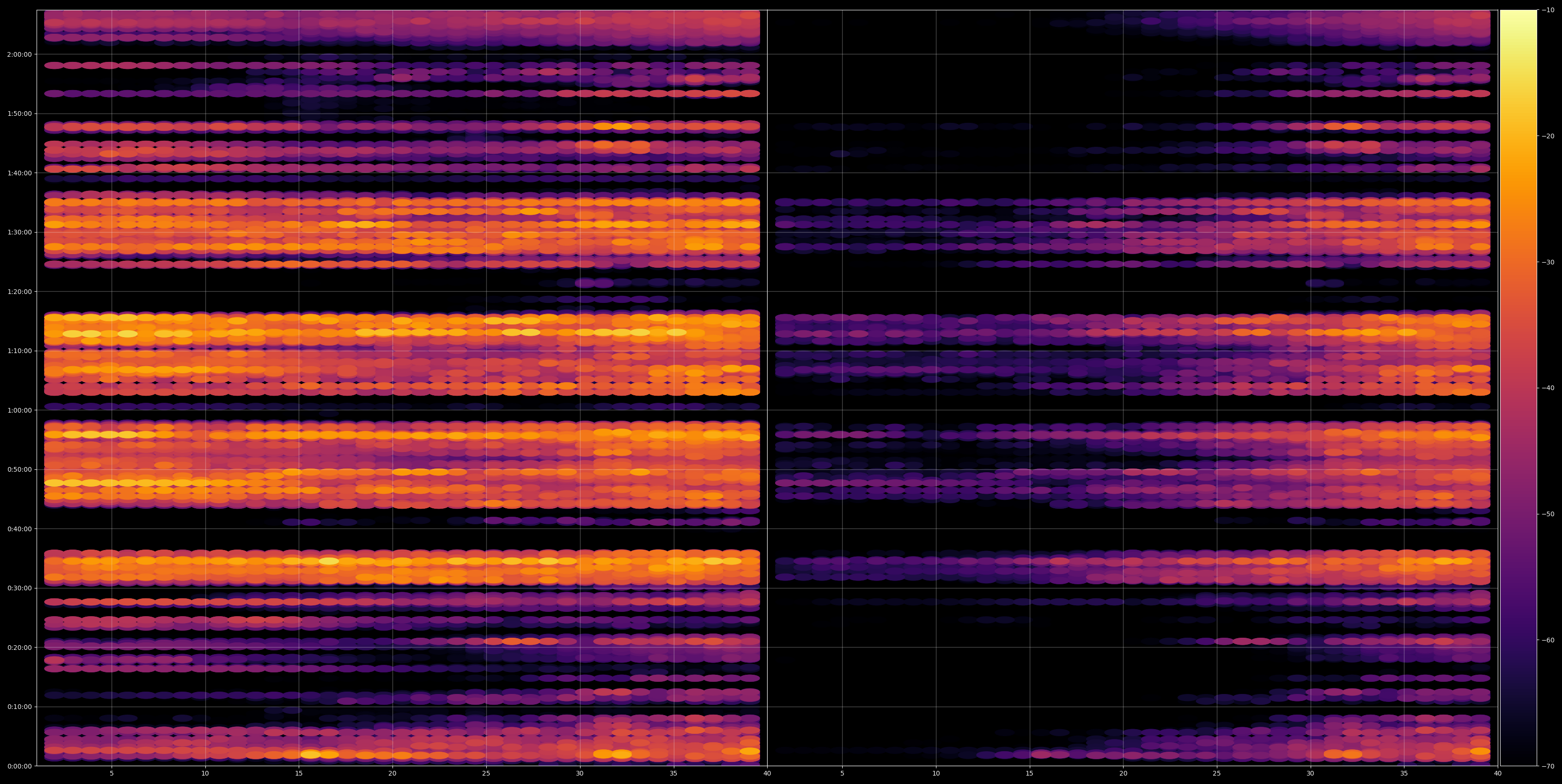The width and height of the screenshot is (1562, 784).
Task: Click the 1:10:00 time axis label
Action: click(19, 350)
